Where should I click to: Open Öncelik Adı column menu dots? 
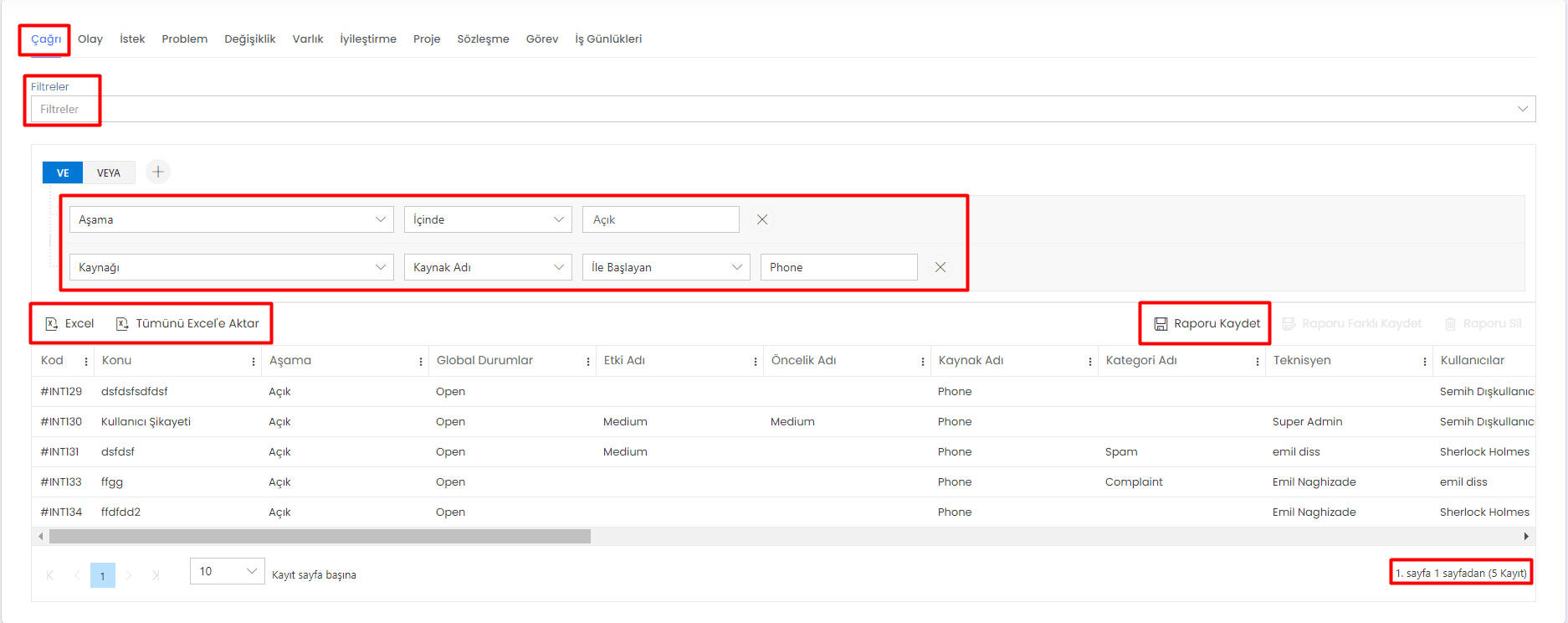(x=923, y=361)
